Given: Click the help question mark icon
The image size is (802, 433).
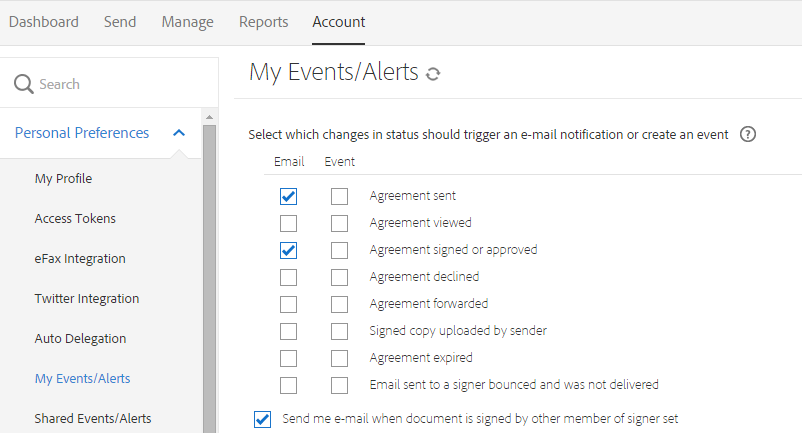Looking at the screenshot, I should 747,134.
